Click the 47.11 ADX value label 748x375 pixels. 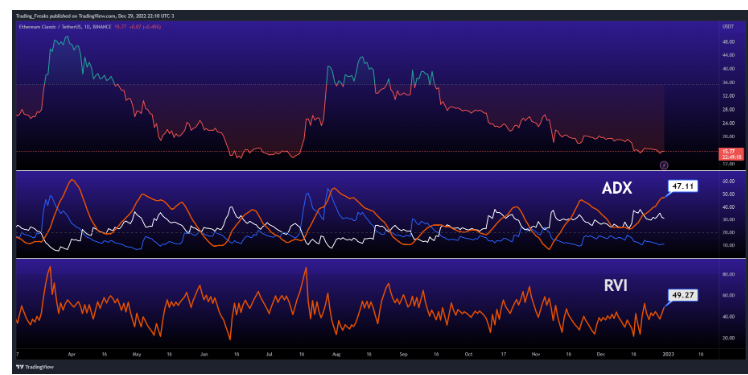pos(683,186)
